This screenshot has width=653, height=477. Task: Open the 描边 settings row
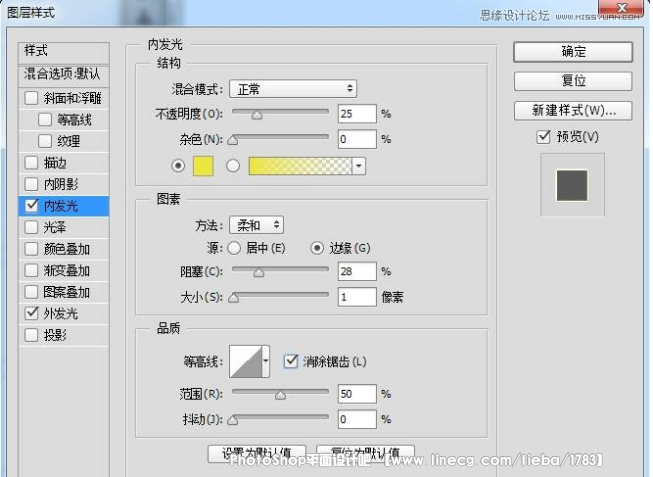[x=64, y=163]
